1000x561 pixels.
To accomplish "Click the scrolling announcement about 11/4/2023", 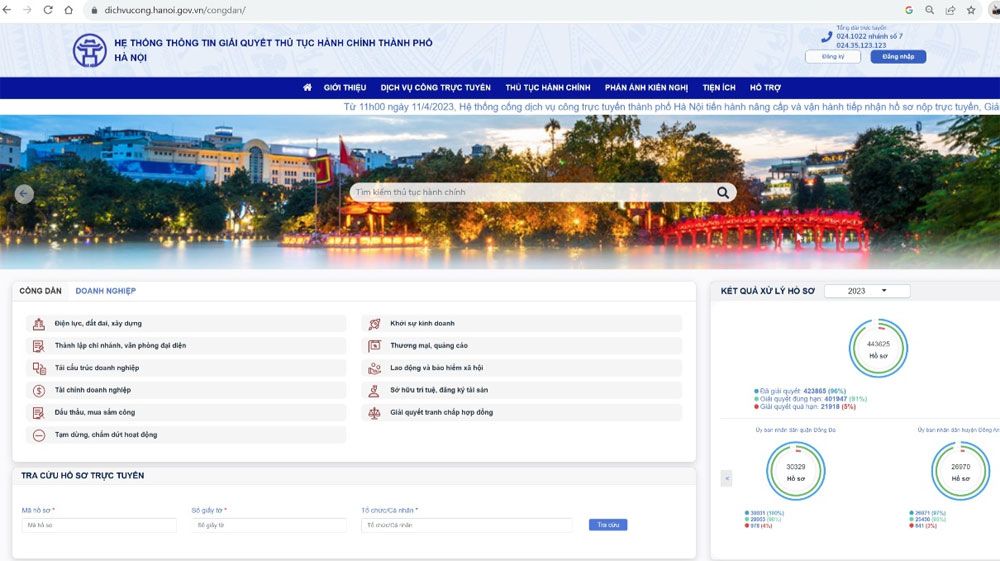I will 672,107.
